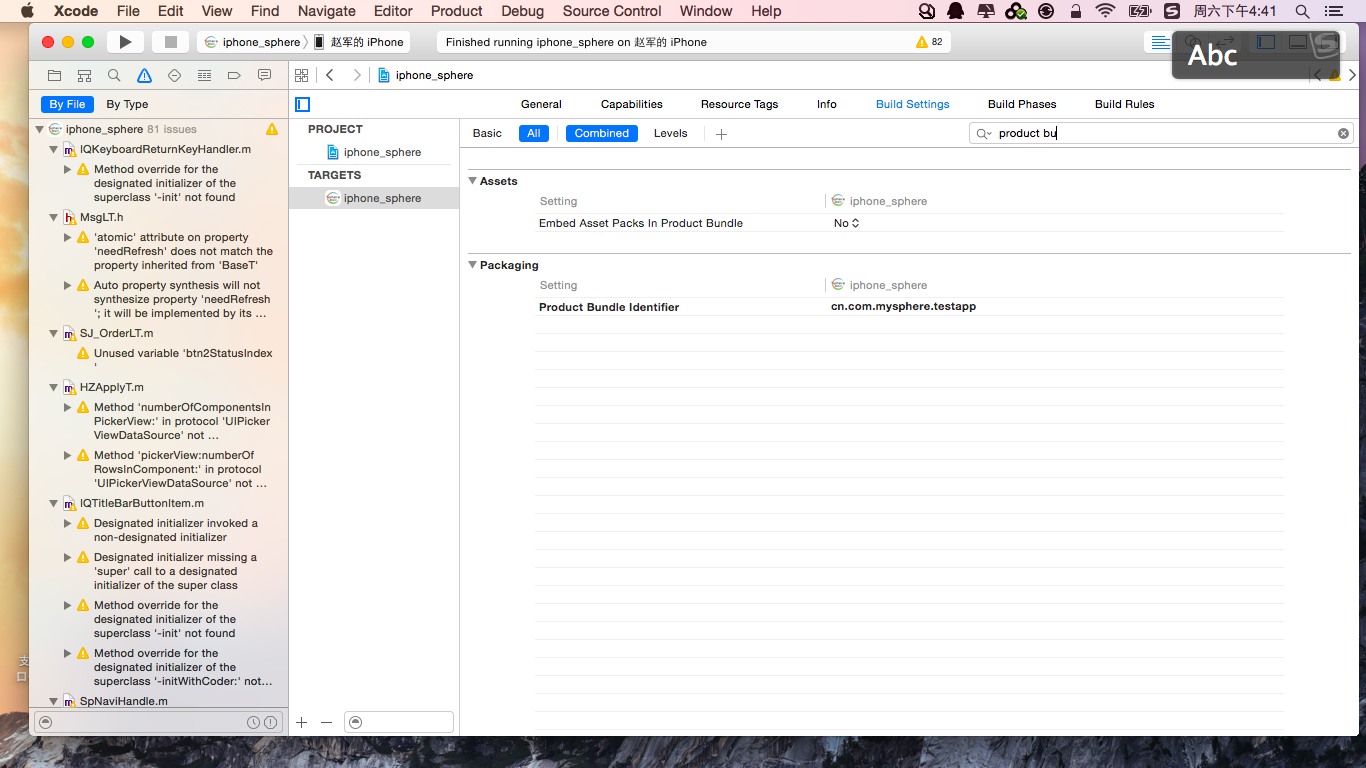Add a new target with plus button
Screen dimensions: 1366x768
tap(301, 722)
